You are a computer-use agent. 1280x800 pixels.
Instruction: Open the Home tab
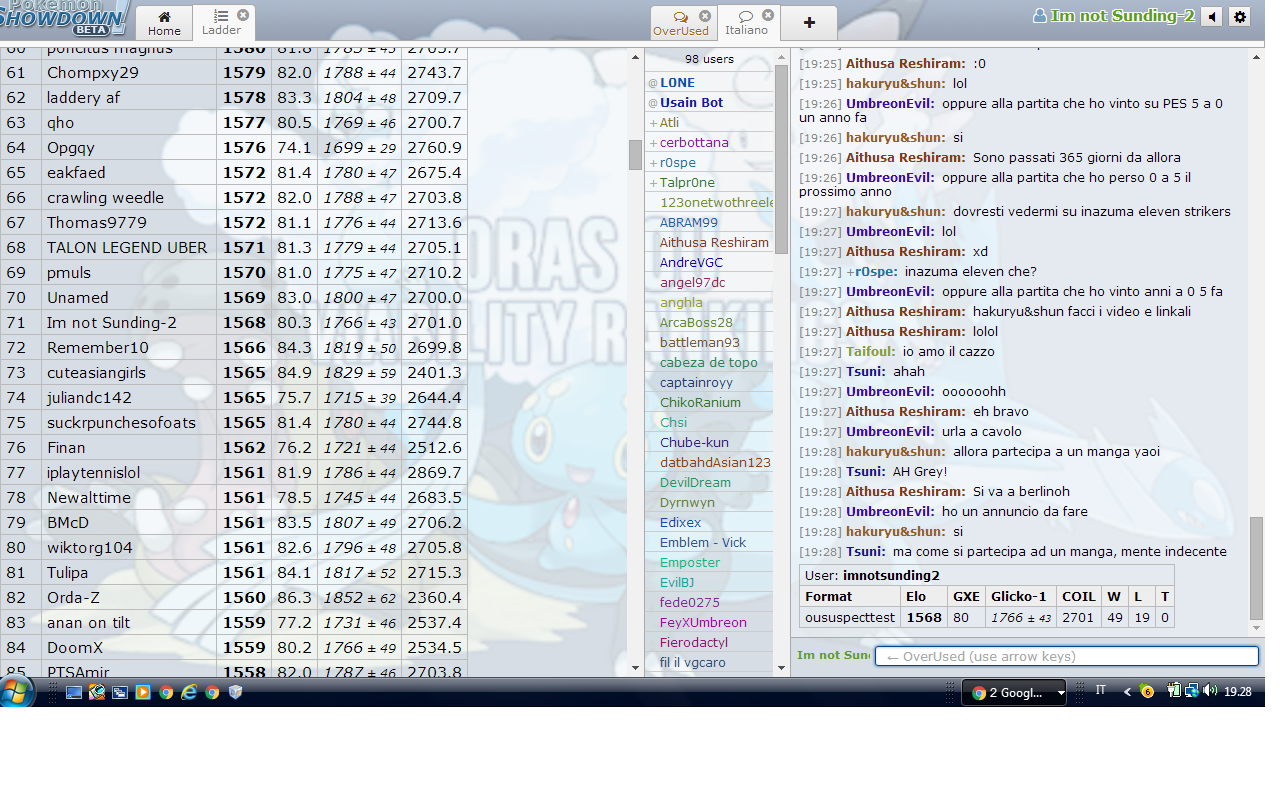point(164,23)
